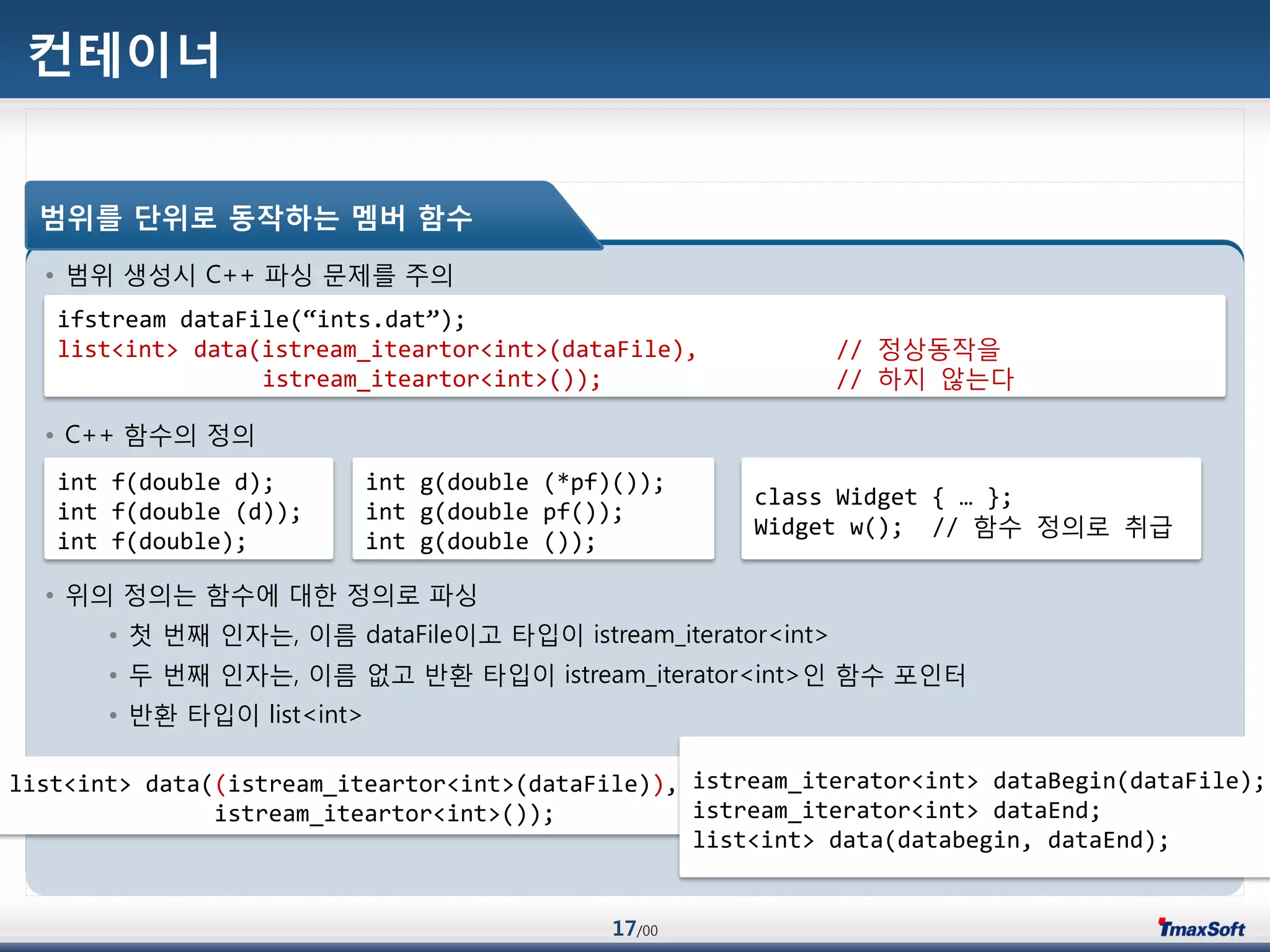The width and height of the screenshot is (1270, 952).
Task: Click the line list<int> data(databegin, dataEnd);
Action: tap(931, 840)
